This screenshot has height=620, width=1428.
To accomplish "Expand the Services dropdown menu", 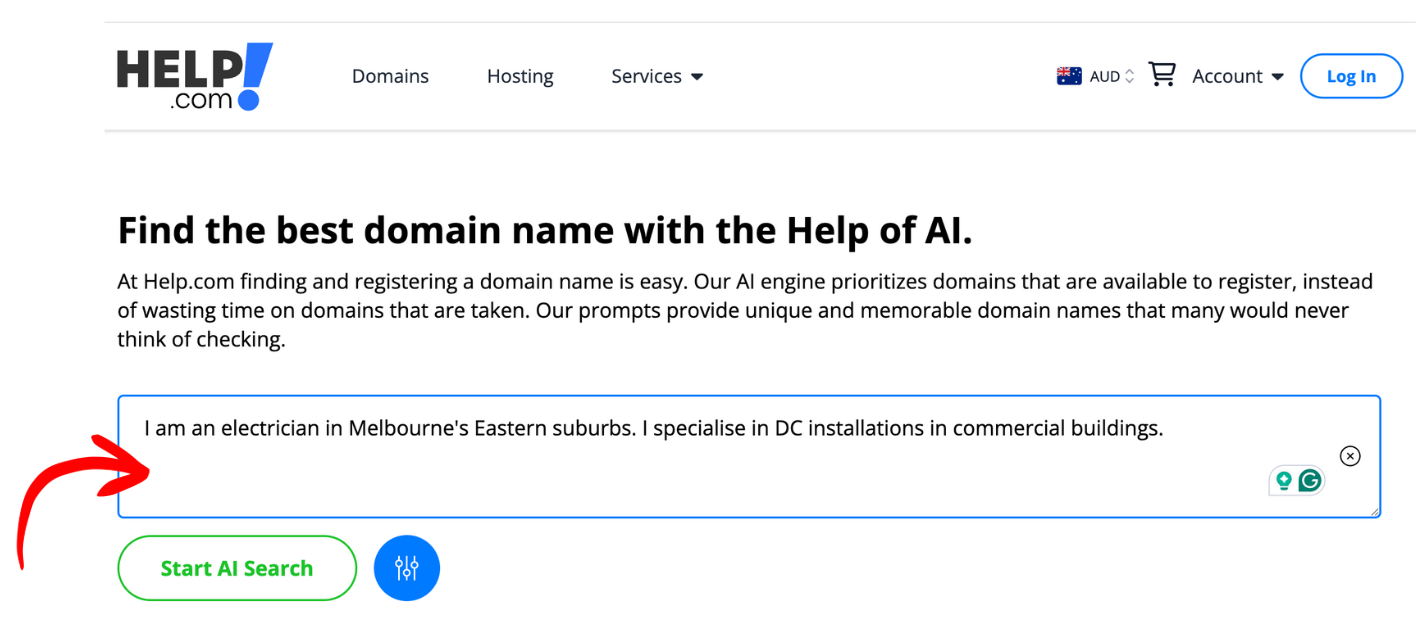I will pos(646,76).
